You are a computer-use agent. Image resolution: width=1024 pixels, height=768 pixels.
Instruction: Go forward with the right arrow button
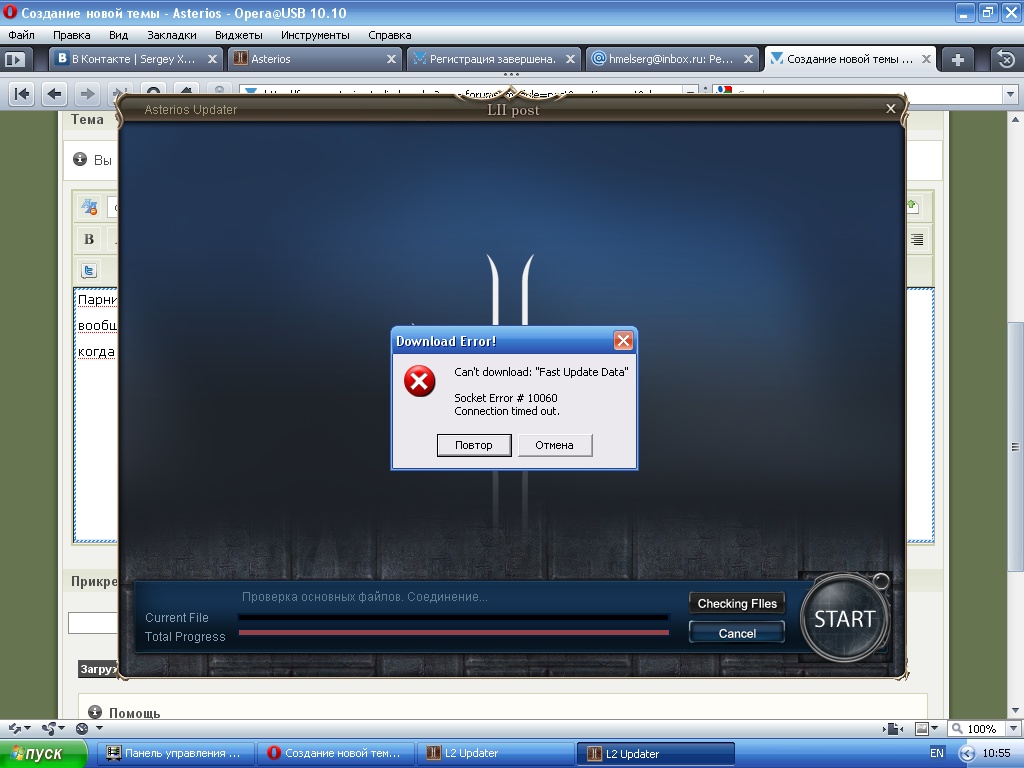(87, 94)
